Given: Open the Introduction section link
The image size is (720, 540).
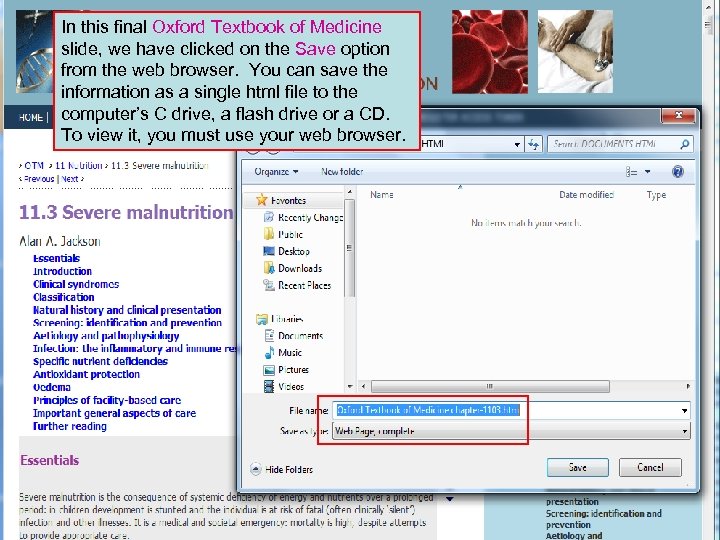Looking at the screenshot, I should point(62,271).
